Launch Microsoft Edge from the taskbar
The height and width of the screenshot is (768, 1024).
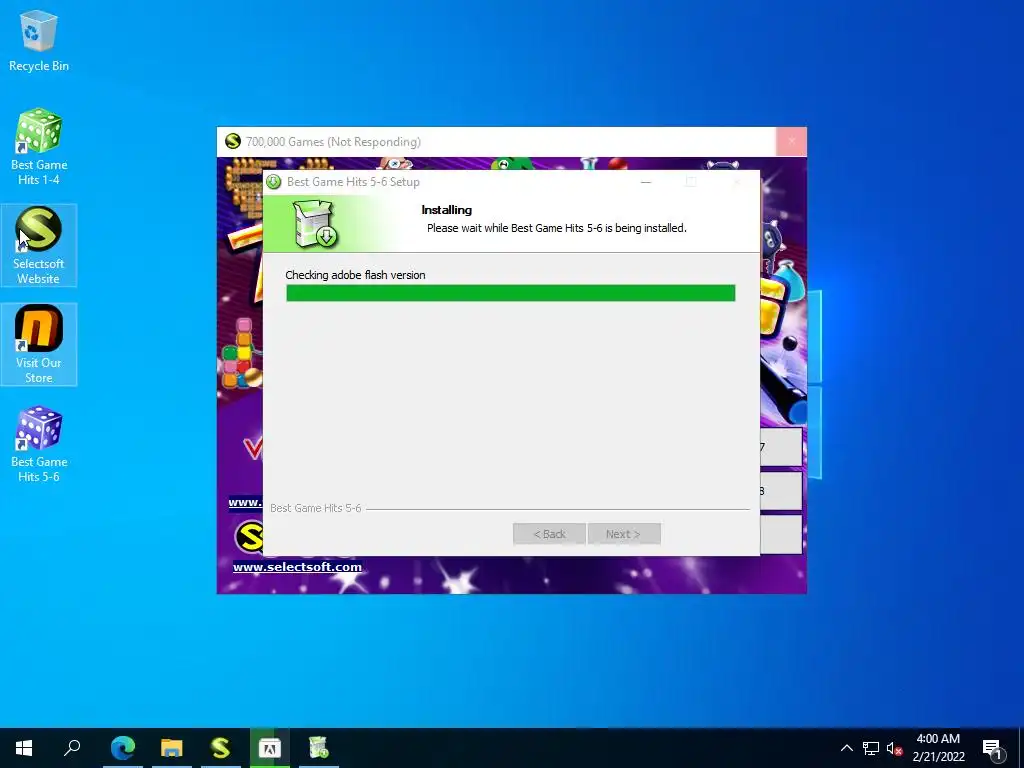tap(123, 748)
